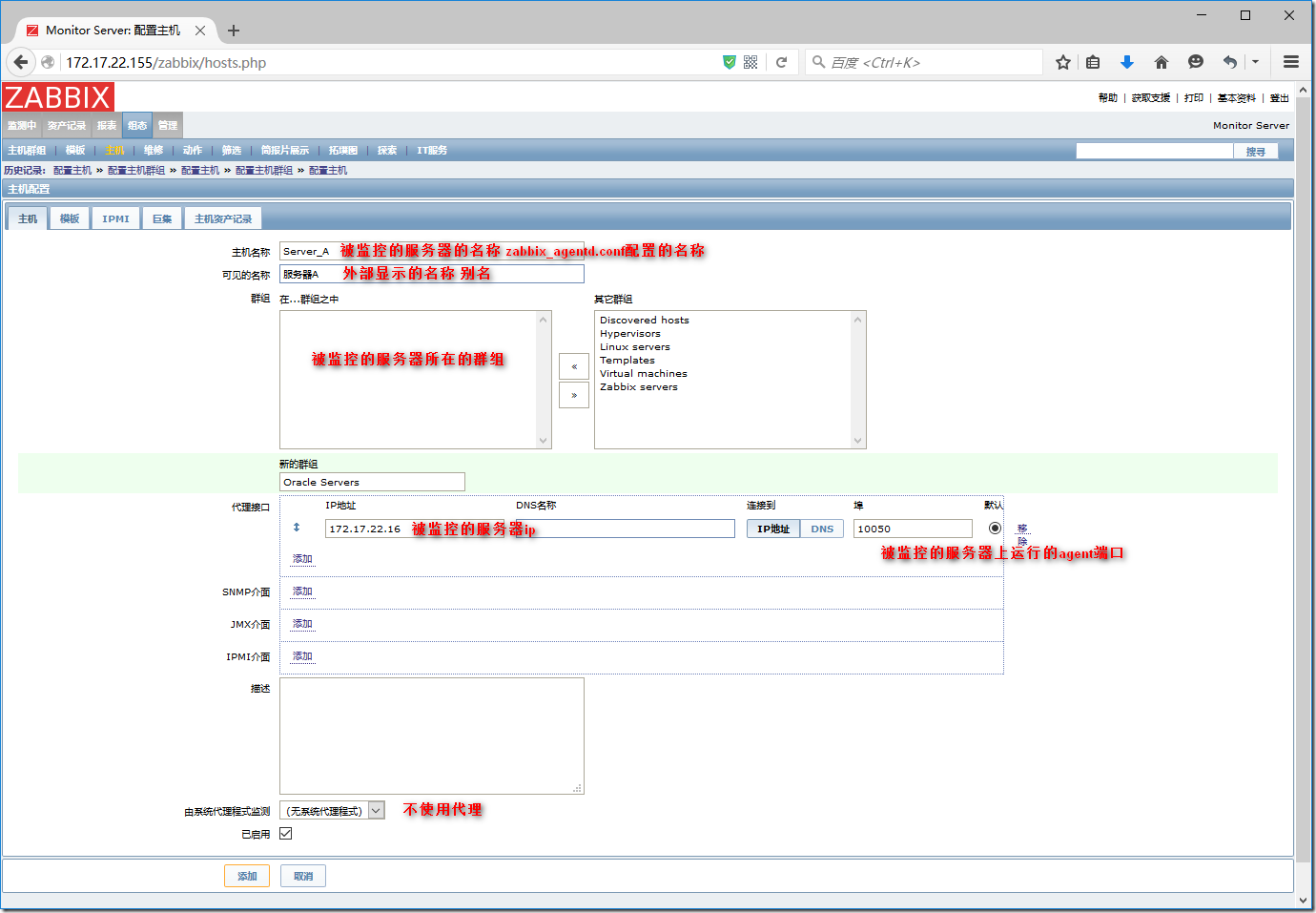Open the browser hamburger menu
Image resolution: width=1316 pixels, height=913 pixels.
click(1291, 62)
